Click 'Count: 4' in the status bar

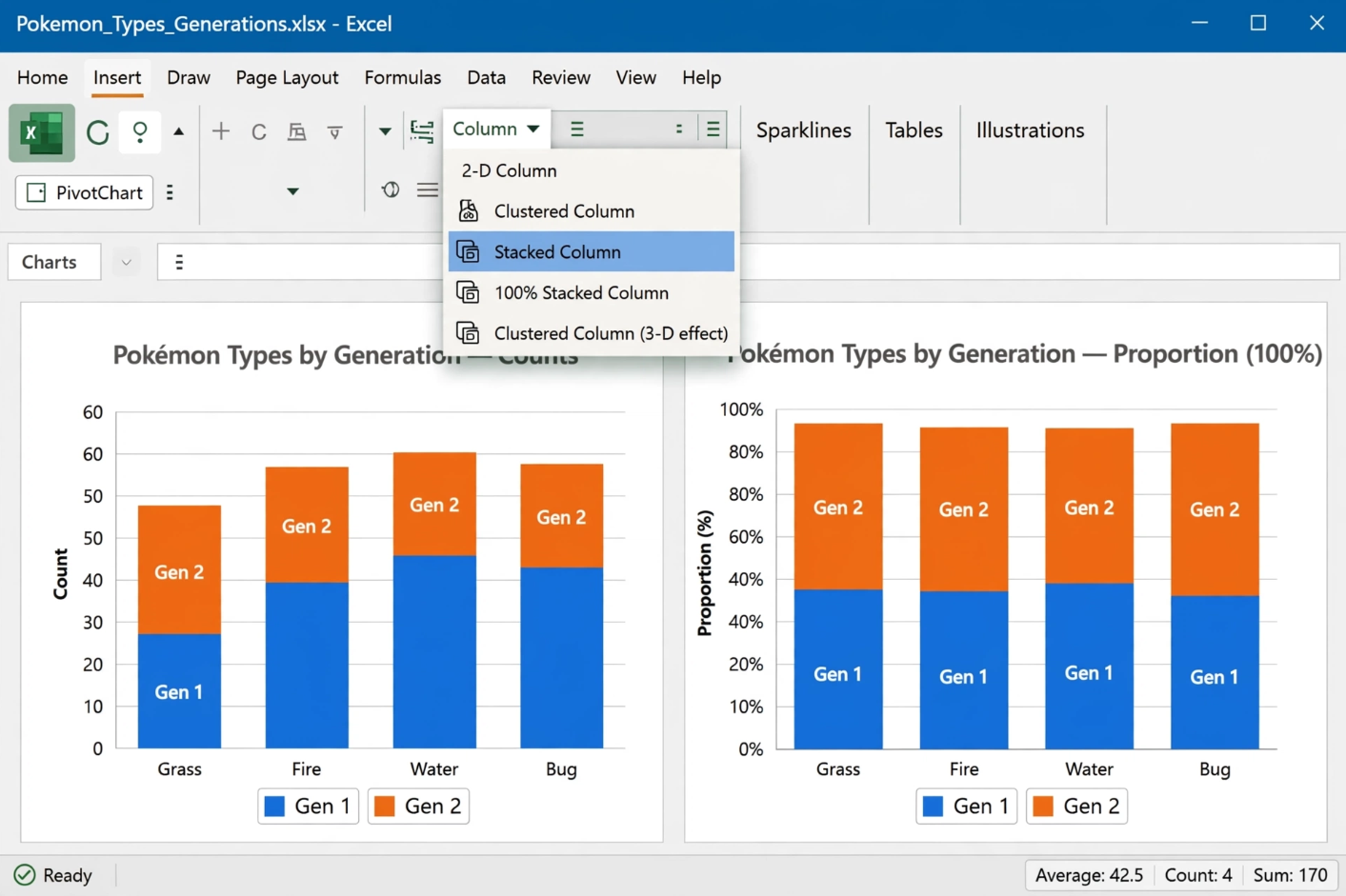[1198, 875]
